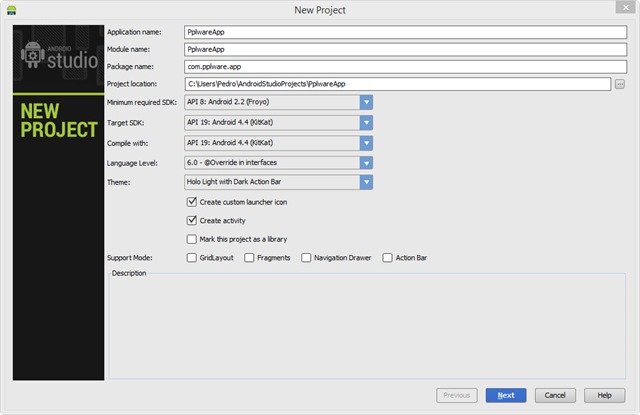This screenshot has height=415, width=640.
Task: Click the browse button for project location
Action: coord(620,84)
